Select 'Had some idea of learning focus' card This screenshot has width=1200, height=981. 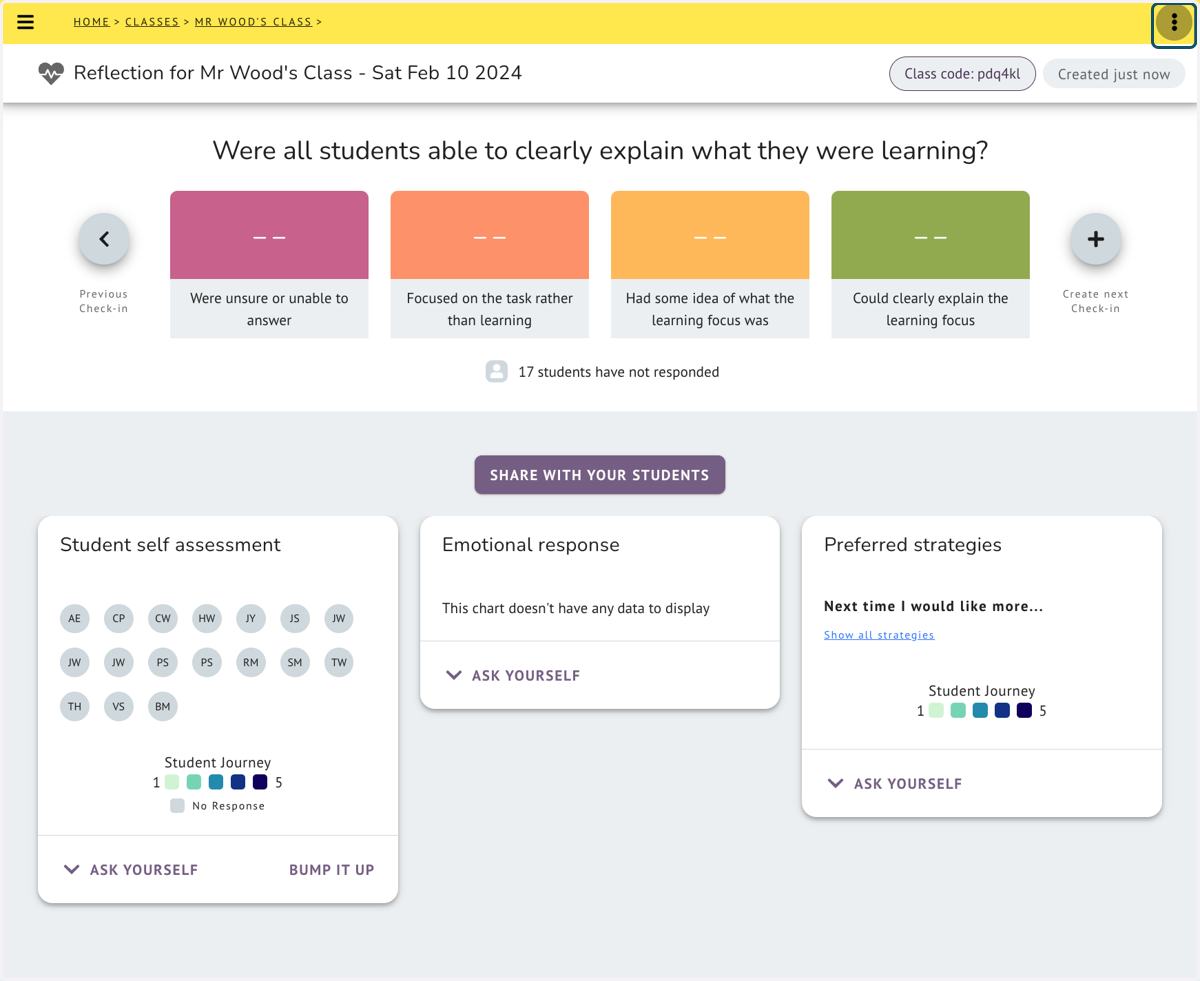710,264
